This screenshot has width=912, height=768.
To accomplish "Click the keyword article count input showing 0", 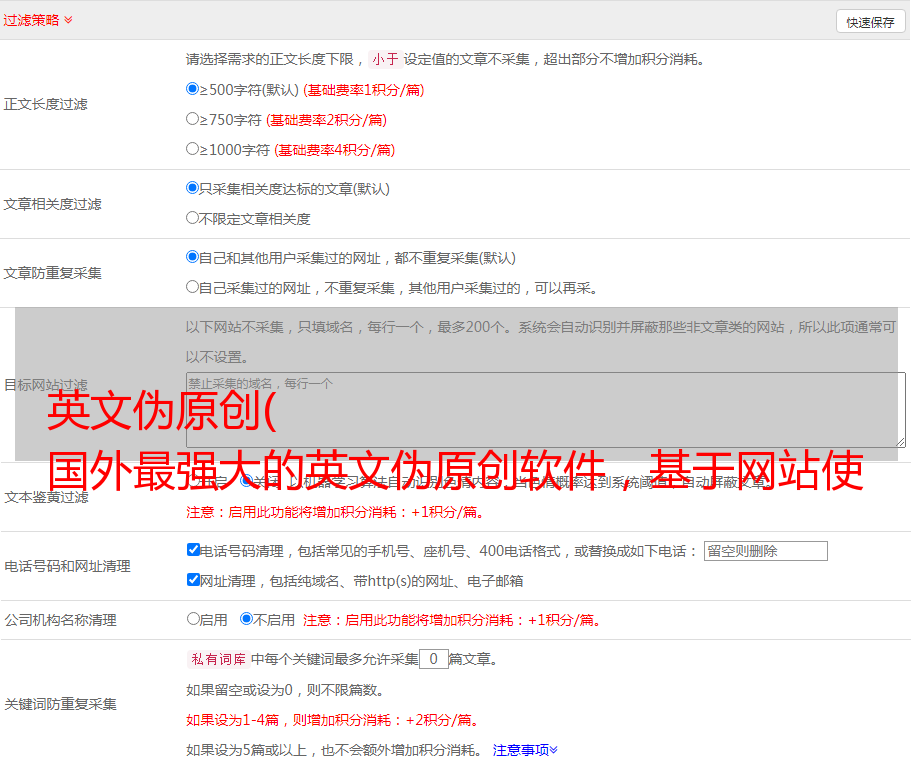I will (433, 659).
